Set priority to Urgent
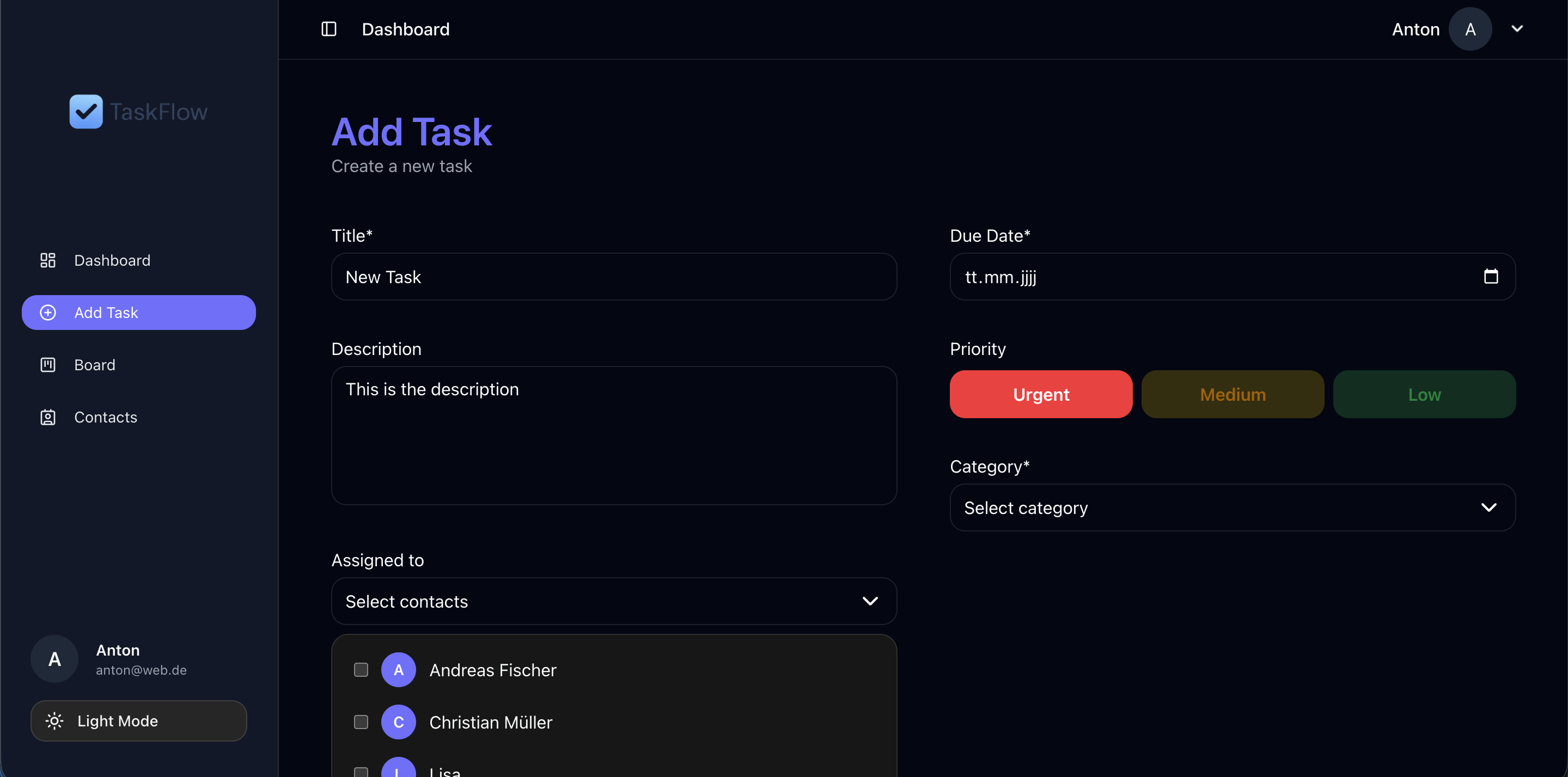 pos(1041,394)
